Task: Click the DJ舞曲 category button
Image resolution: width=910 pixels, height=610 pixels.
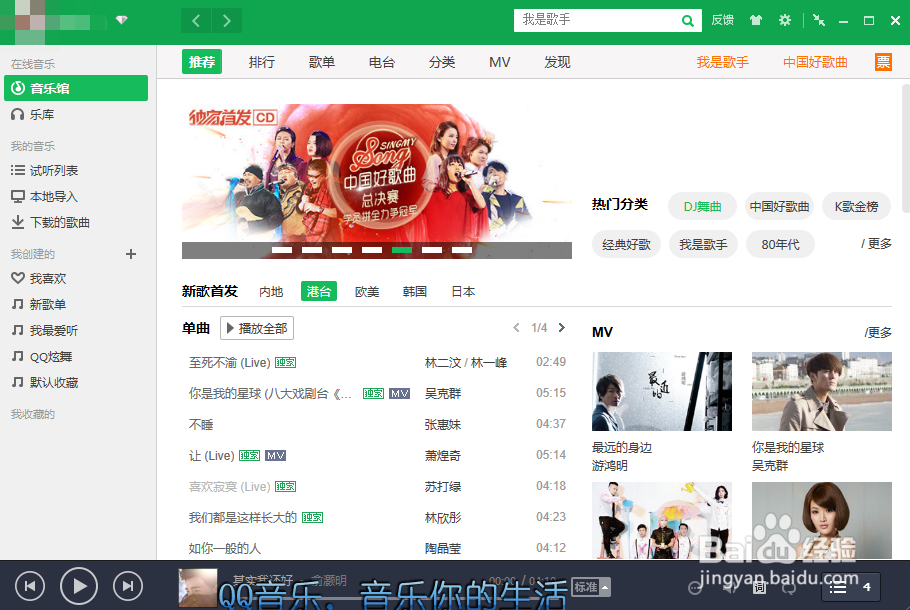Action: (702, 206)
